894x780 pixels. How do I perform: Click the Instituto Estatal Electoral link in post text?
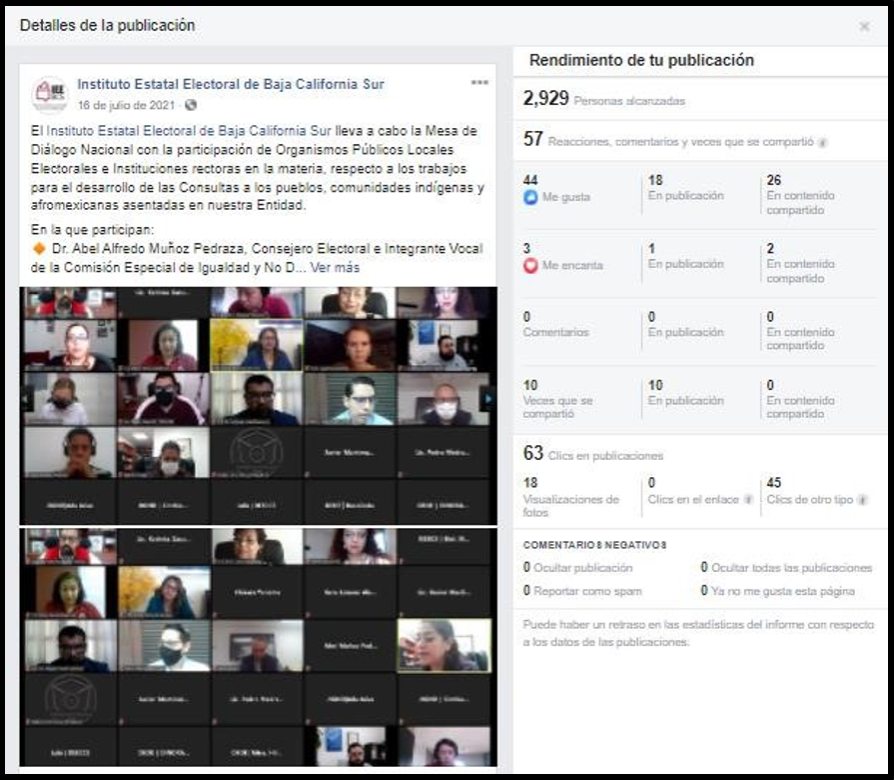tap(188, 131)
